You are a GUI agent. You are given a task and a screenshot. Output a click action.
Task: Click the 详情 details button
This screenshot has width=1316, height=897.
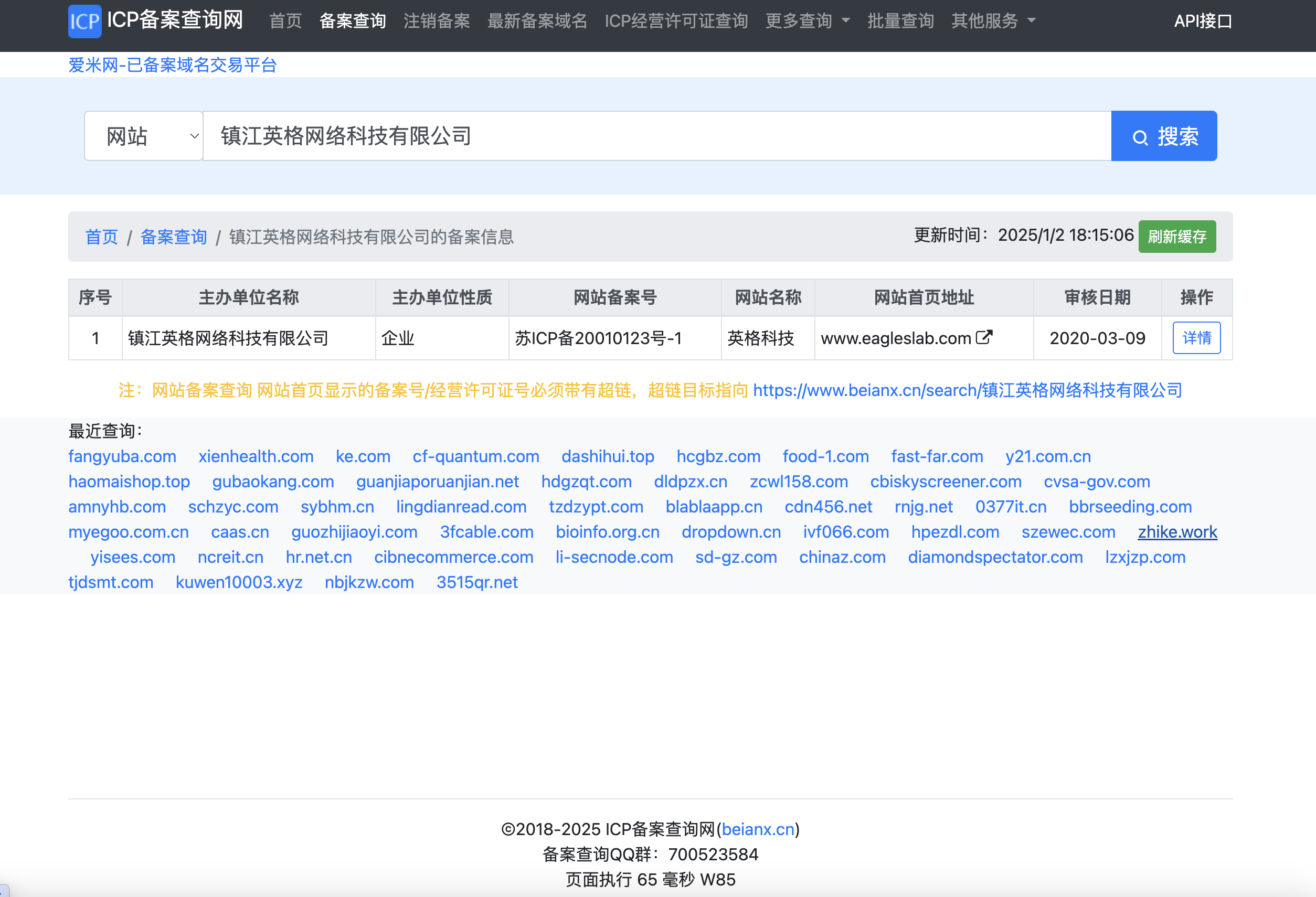tap(1196, 338)
